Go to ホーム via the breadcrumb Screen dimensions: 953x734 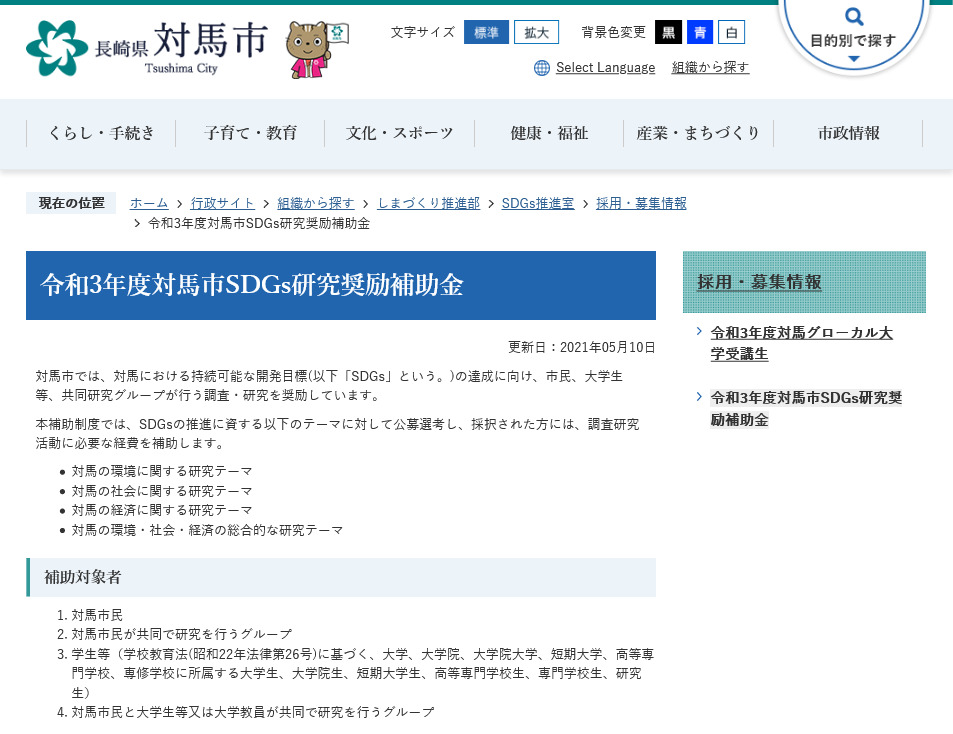click(148, 202)
